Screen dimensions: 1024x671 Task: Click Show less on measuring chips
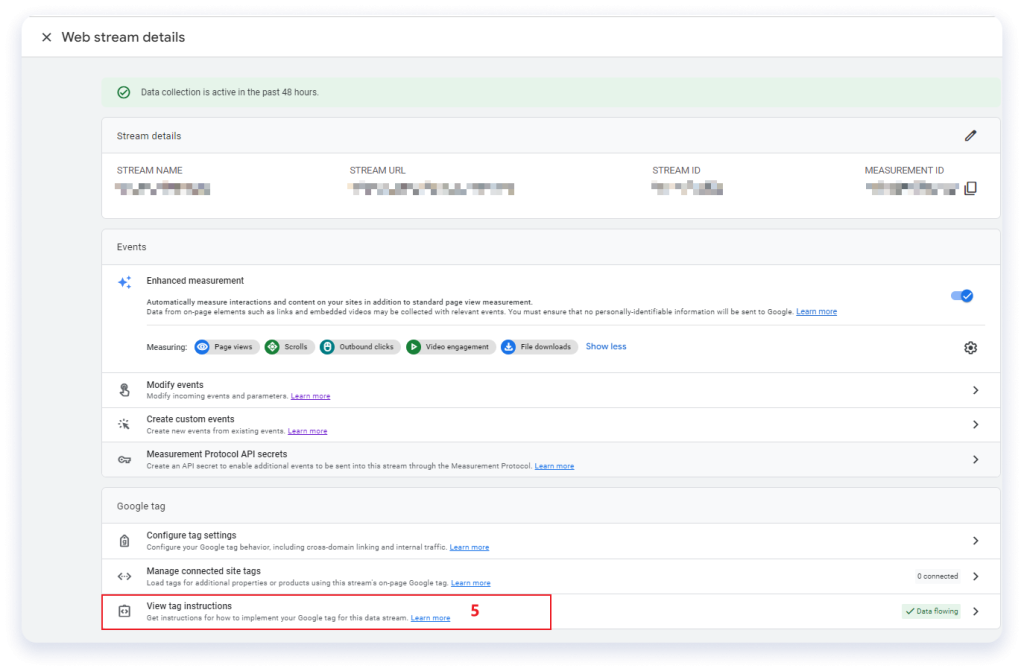coord(605,347)
